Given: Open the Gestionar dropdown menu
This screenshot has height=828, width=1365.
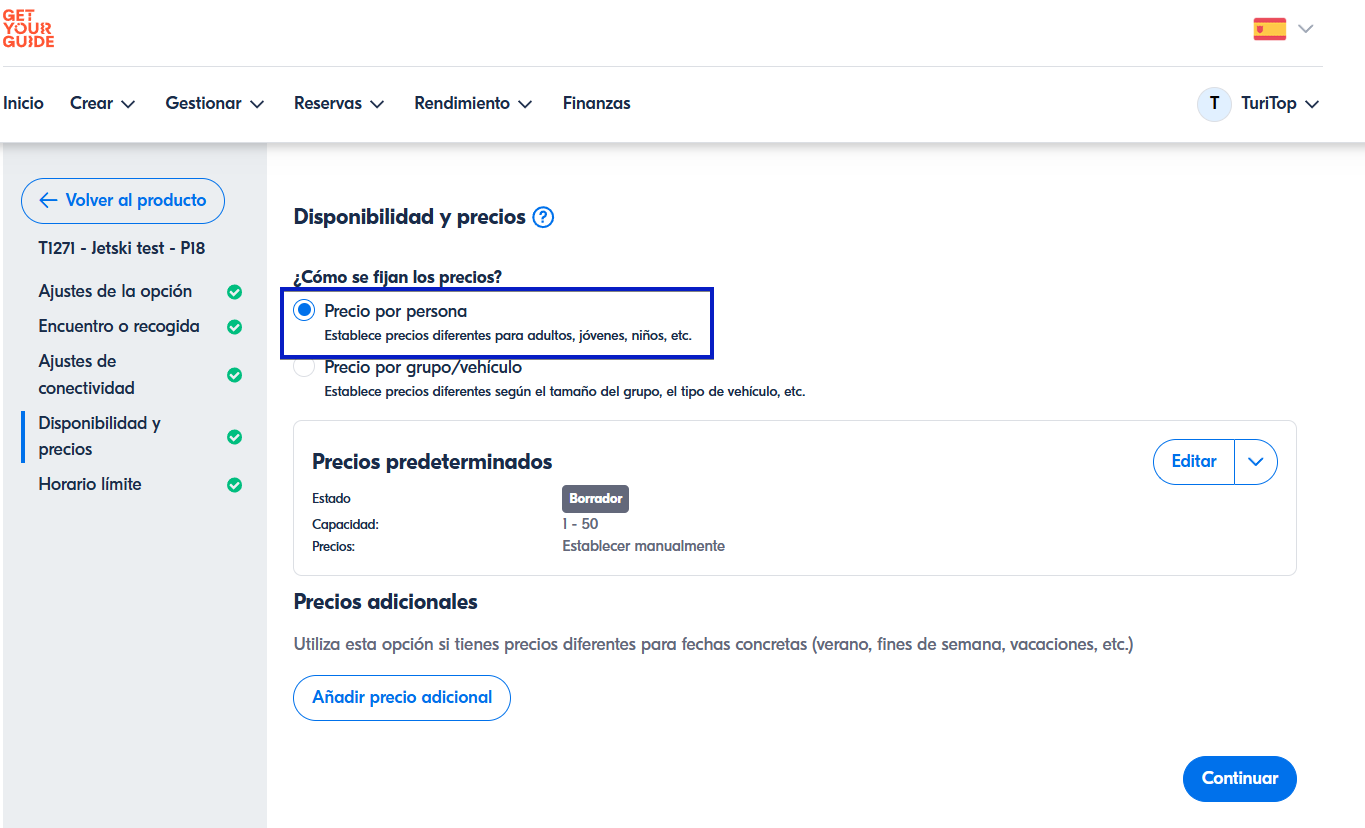Looking at the screenshot, I should click(x=214, y=104).
